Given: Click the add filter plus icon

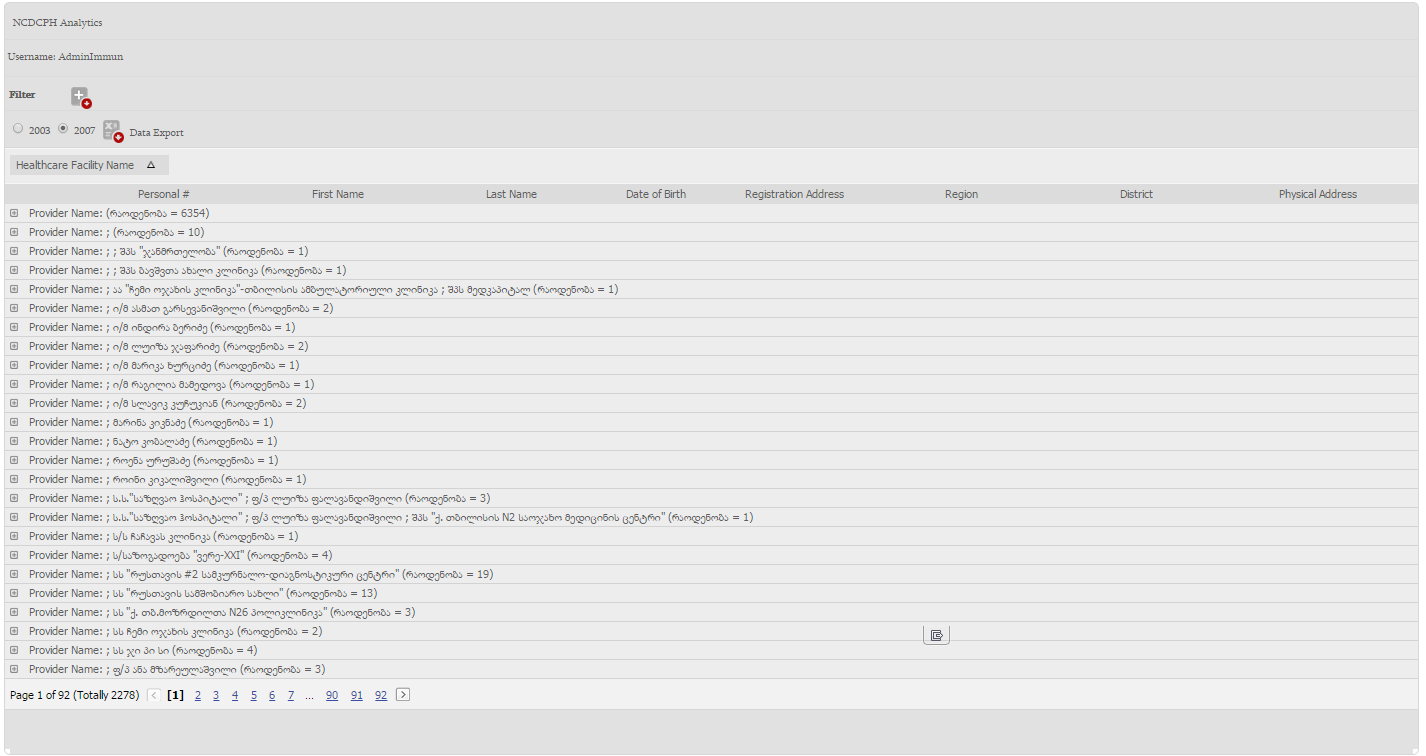Looking at the screenshot, I should (80, 97).
